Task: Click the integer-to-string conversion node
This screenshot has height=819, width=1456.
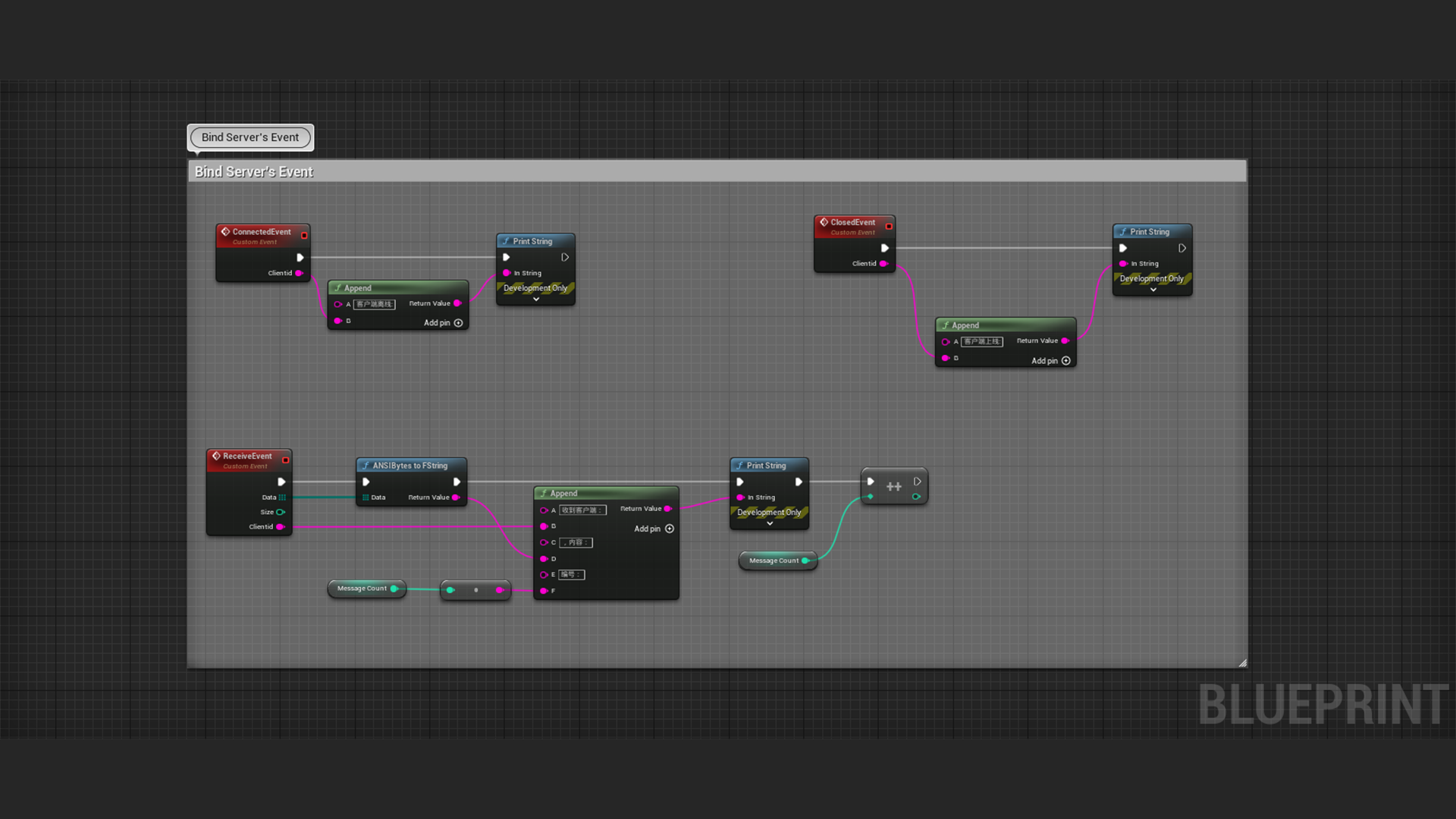Action: pos(475,590)
